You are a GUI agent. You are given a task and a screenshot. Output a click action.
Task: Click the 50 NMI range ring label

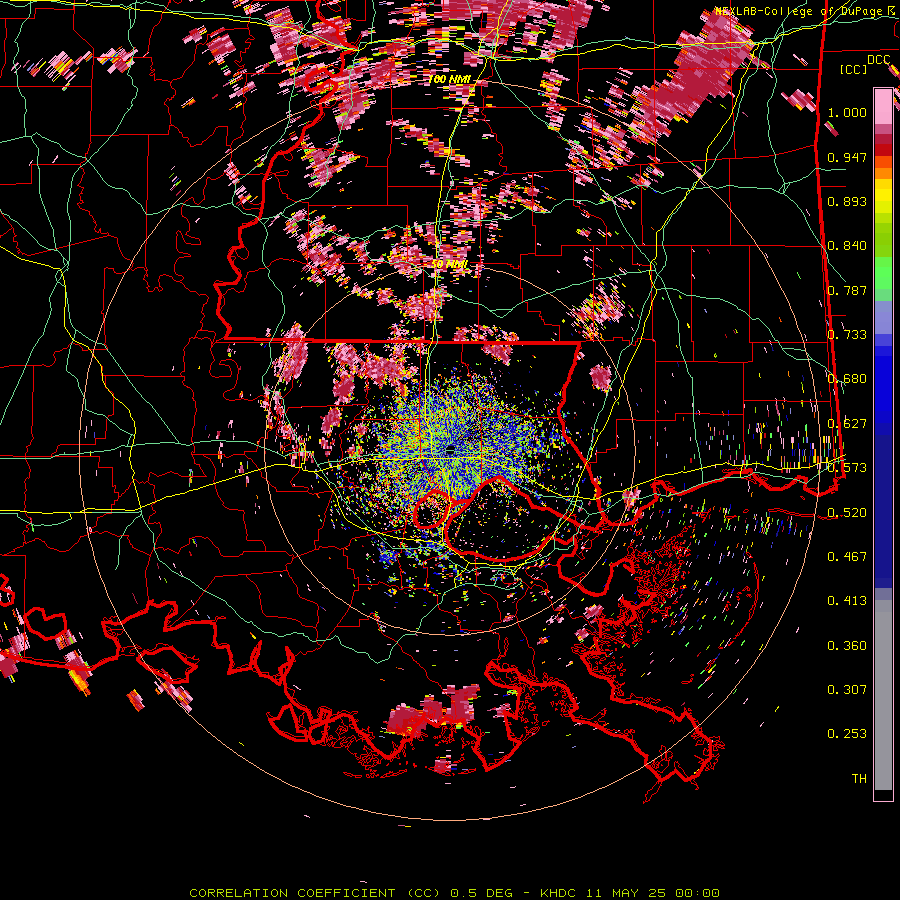449,264
